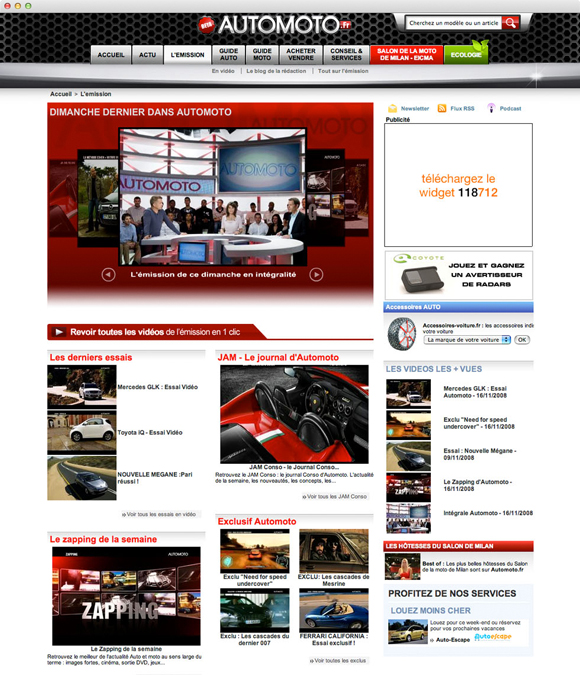Screen dimensions: 580x675
Task: Open the Conseil & Services tab
Action: click(346, 54)
